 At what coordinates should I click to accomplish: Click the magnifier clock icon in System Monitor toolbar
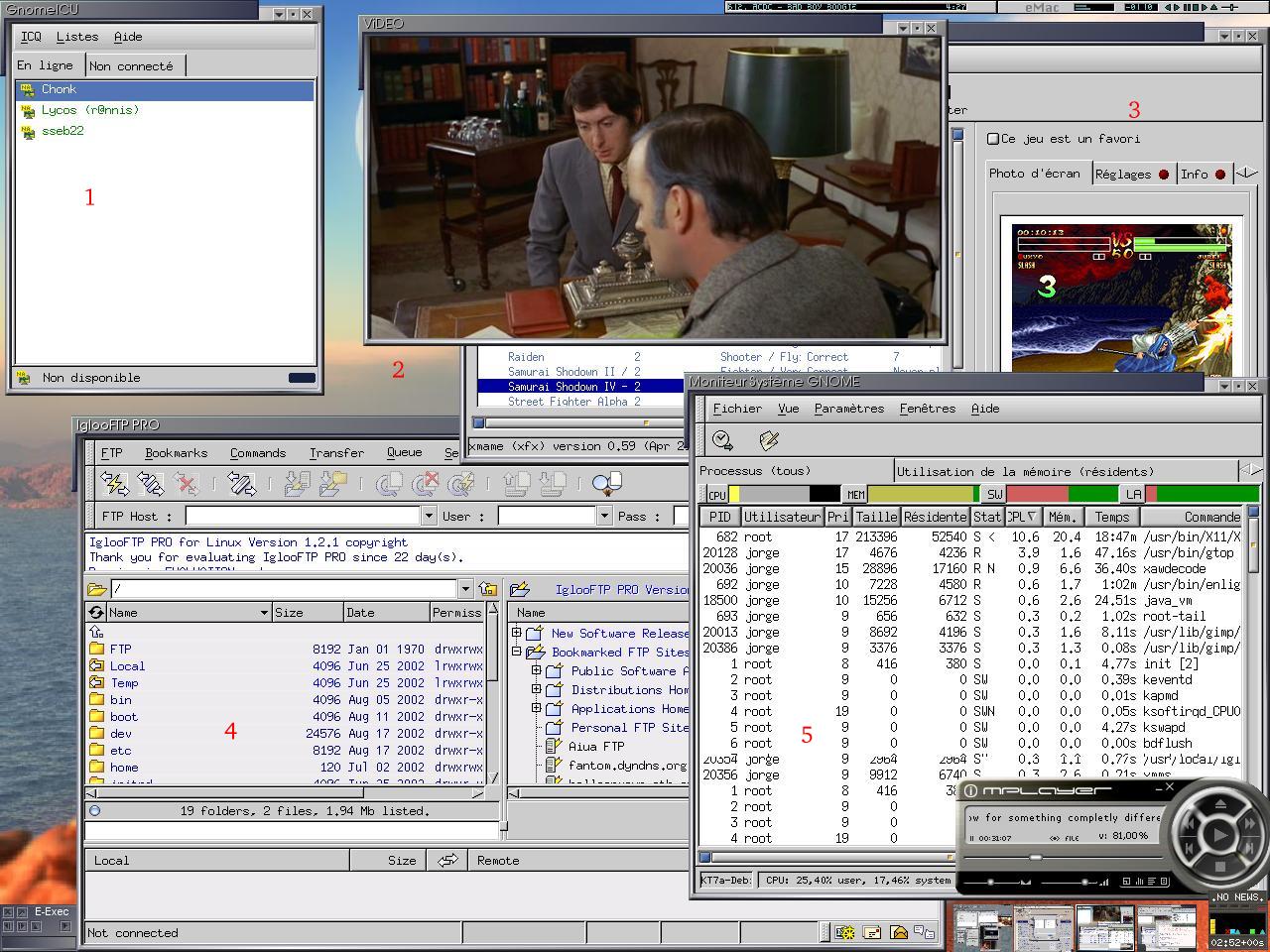click(722, 439)
